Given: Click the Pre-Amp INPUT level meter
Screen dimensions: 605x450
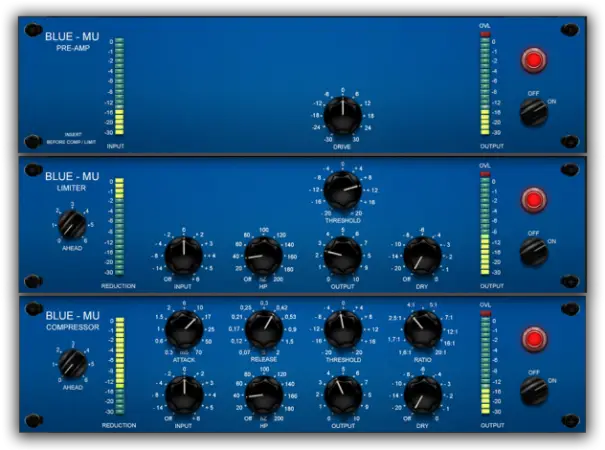Looking at the screenshot, I should point(119,87).
